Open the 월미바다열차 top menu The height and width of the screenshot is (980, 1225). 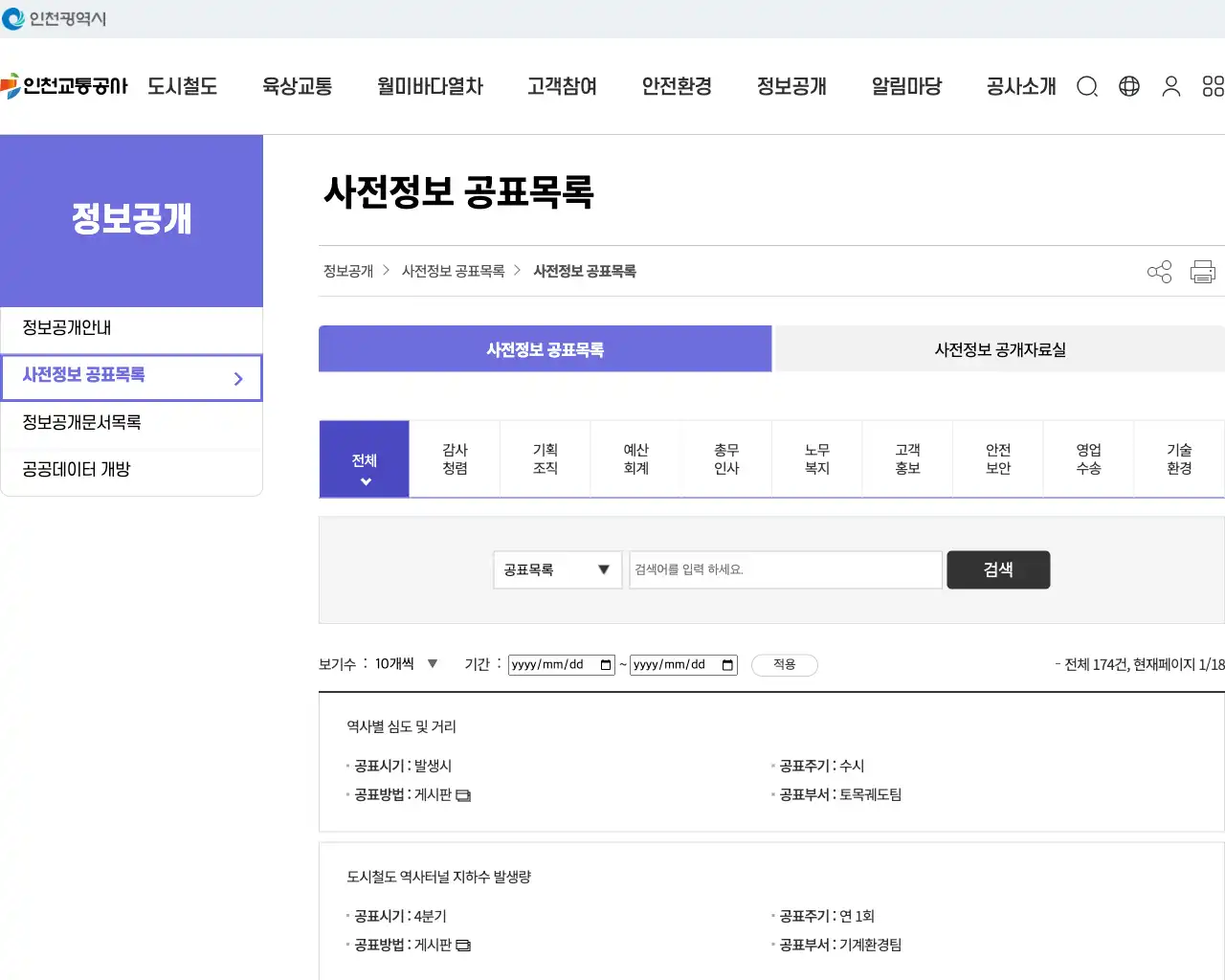pos(430,87)
